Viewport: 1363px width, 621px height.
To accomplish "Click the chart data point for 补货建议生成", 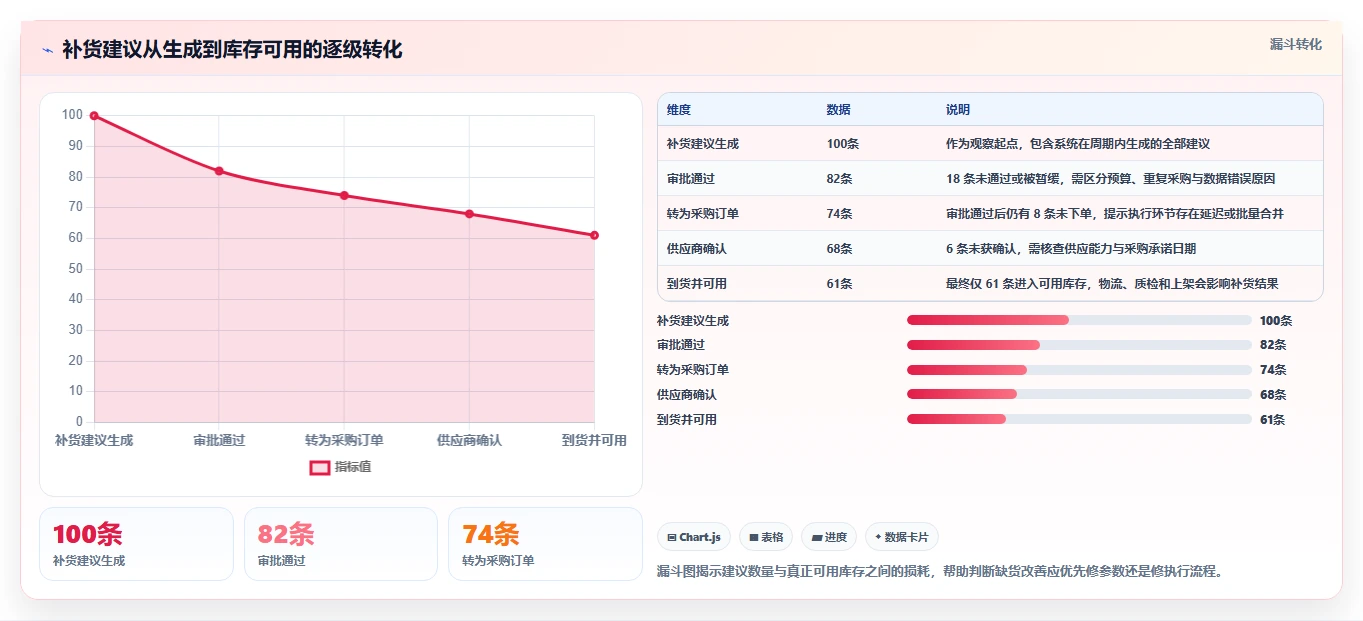I will click(94, 116).
